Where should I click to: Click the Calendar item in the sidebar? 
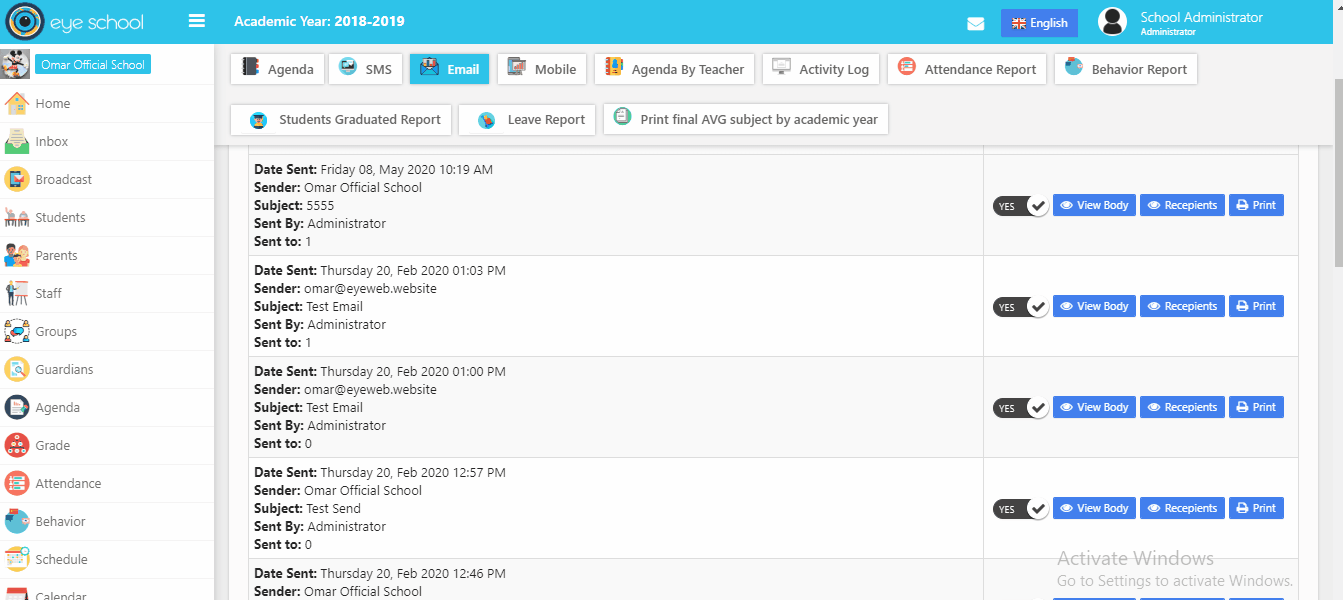click(107, 591)
